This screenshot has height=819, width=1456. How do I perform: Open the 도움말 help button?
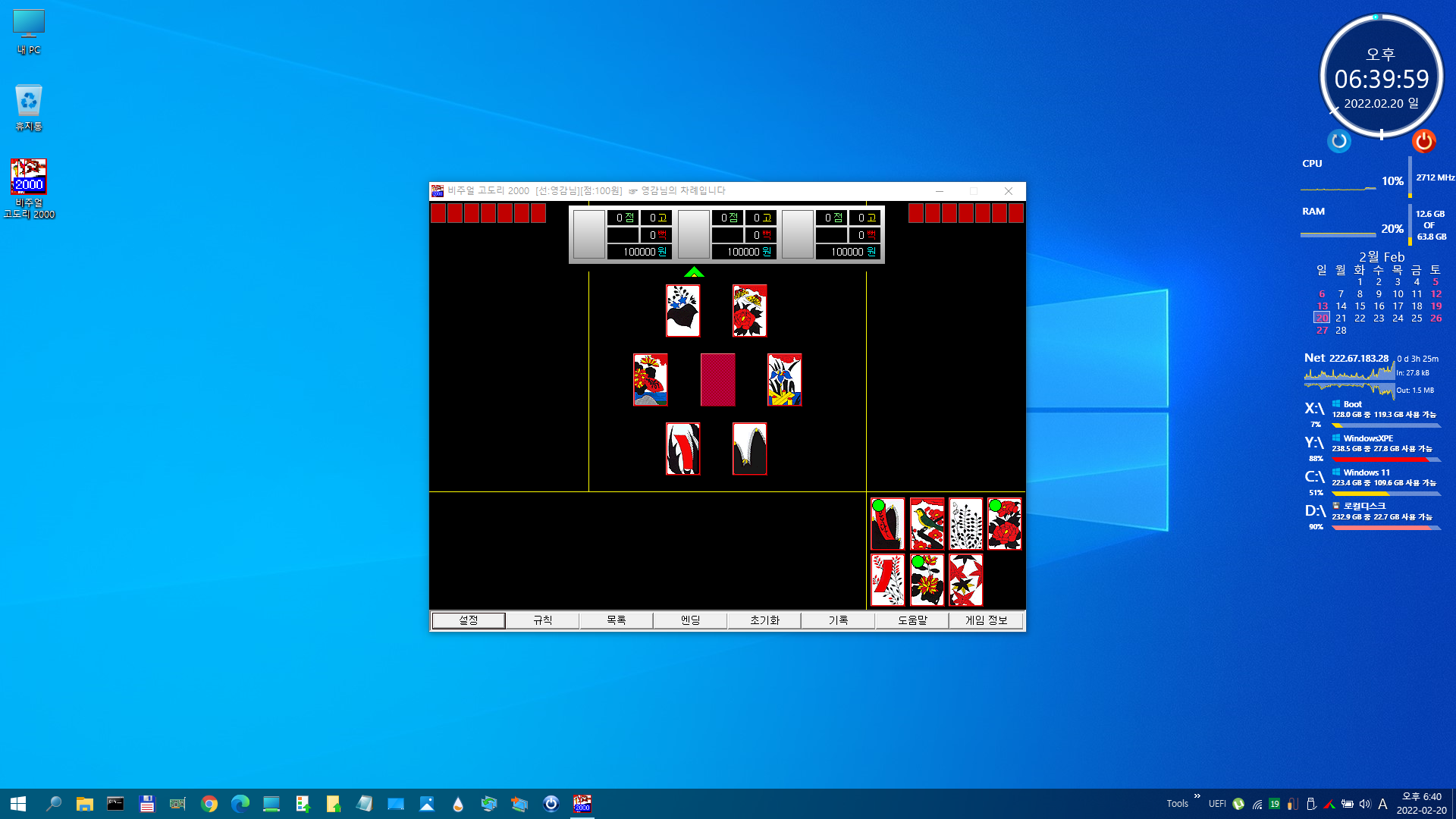[x=912, y=620]
